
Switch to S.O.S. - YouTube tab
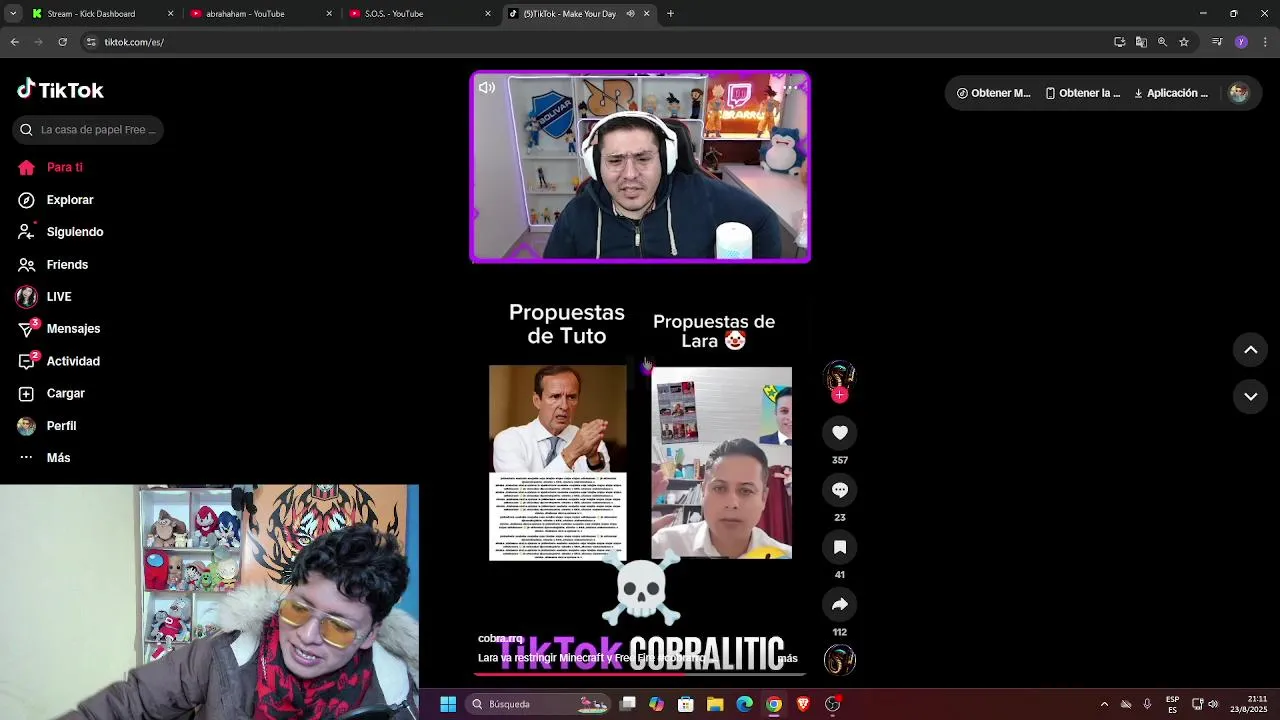coord(421,14)
